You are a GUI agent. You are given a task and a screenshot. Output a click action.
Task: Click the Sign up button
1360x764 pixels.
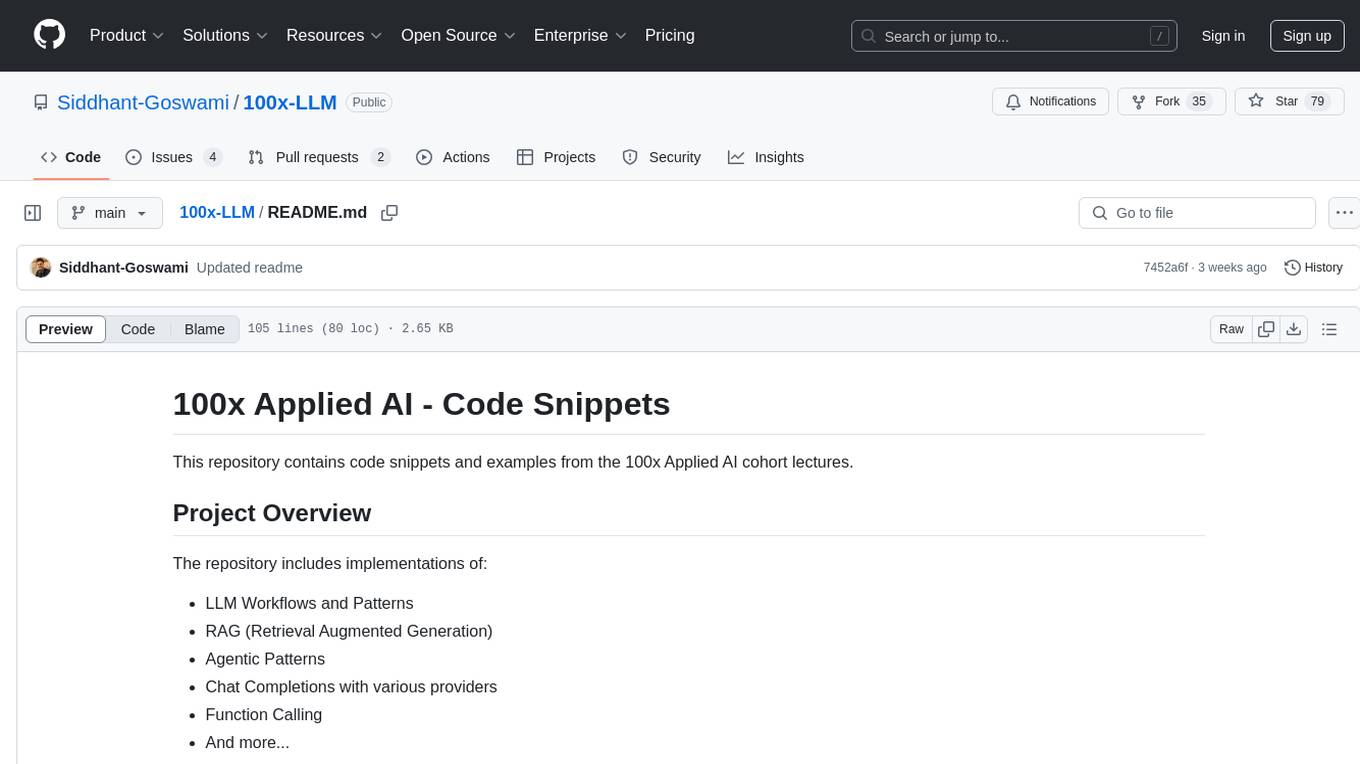click(x=1307, y=36)
